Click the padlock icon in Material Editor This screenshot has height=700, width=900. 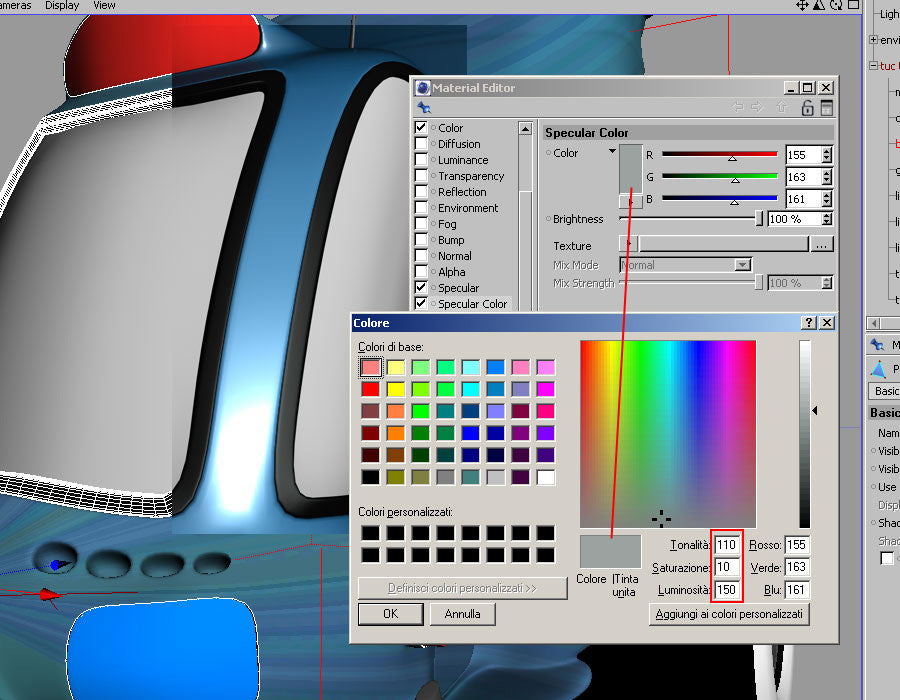point(807,108)
